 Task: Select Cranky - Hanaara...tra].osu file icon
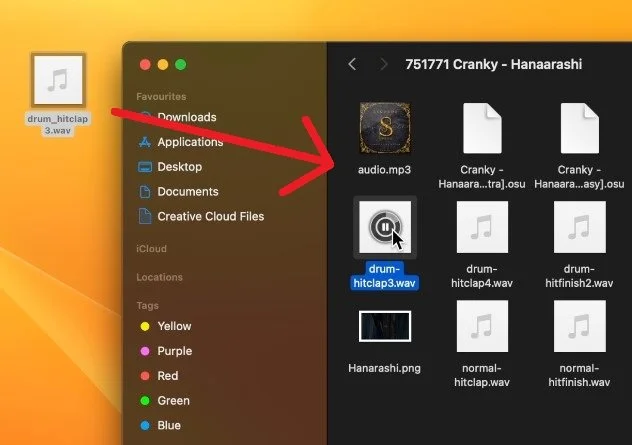coord(482,128)
